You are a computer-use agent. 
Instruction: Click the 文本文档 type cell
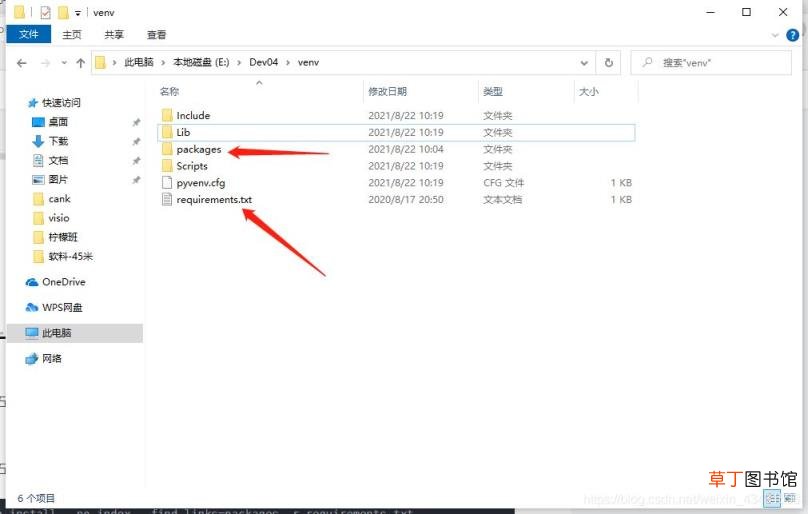click(502, 200)
